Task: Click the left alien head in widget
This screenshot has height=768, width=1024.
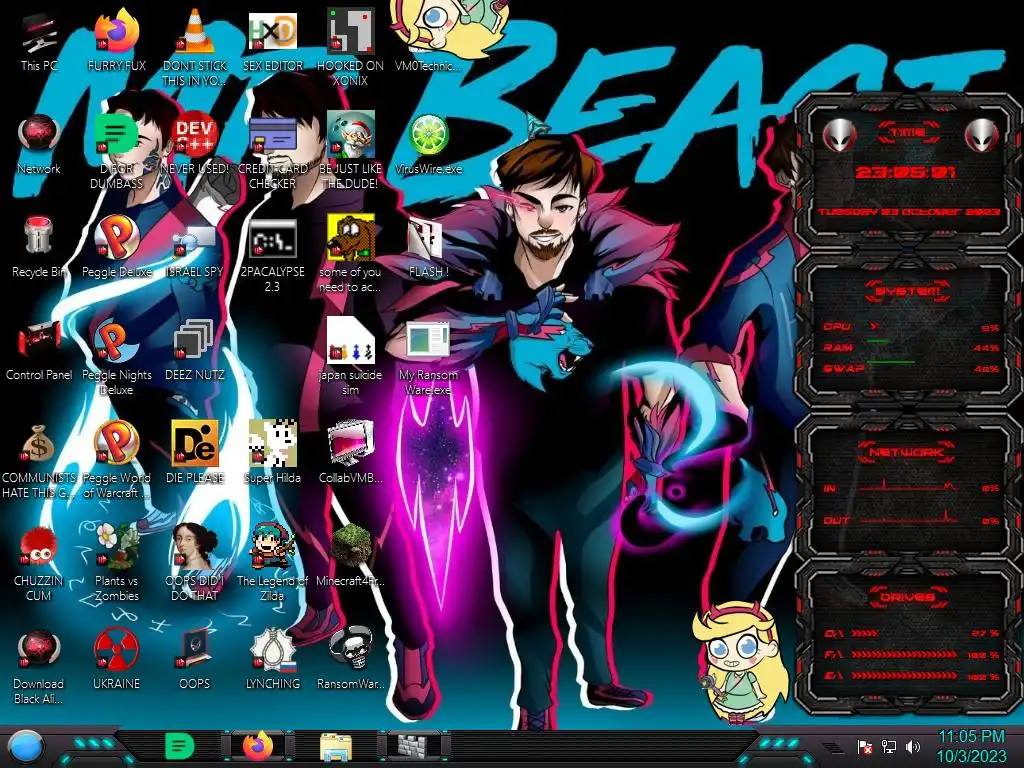Action: 839,135
